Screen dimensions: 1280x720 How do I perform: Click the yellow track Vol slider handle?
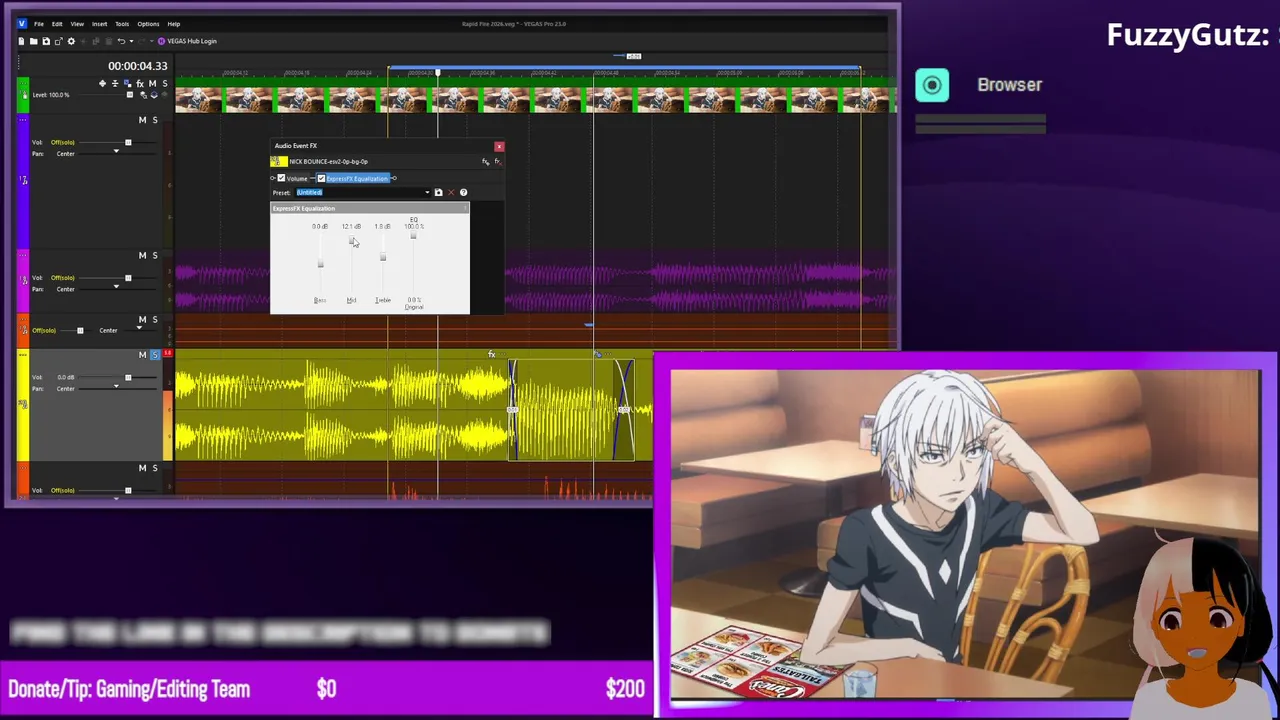tap(128, 377)
